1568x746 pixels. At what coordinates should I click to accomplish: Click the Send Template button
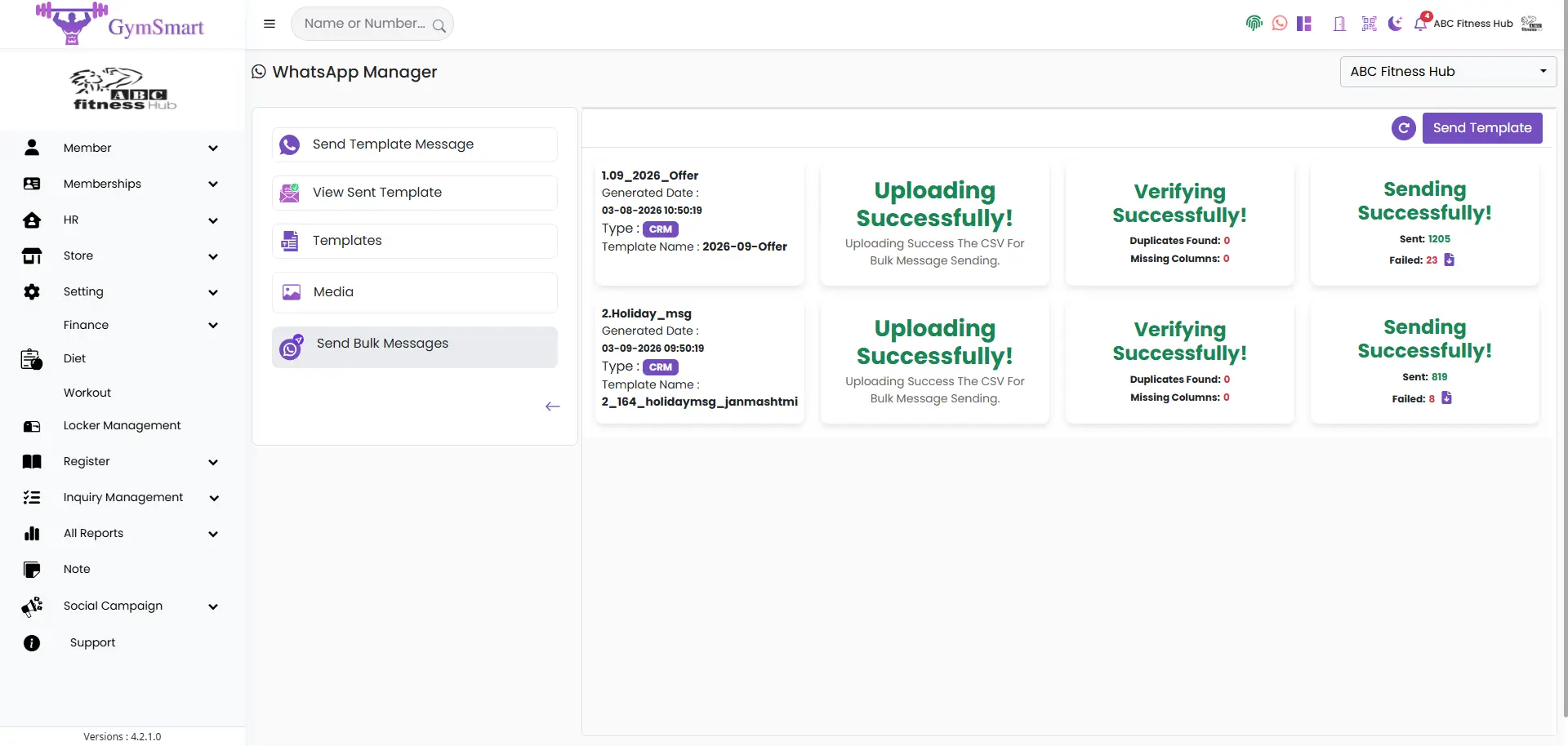[x=1482, y=128]
